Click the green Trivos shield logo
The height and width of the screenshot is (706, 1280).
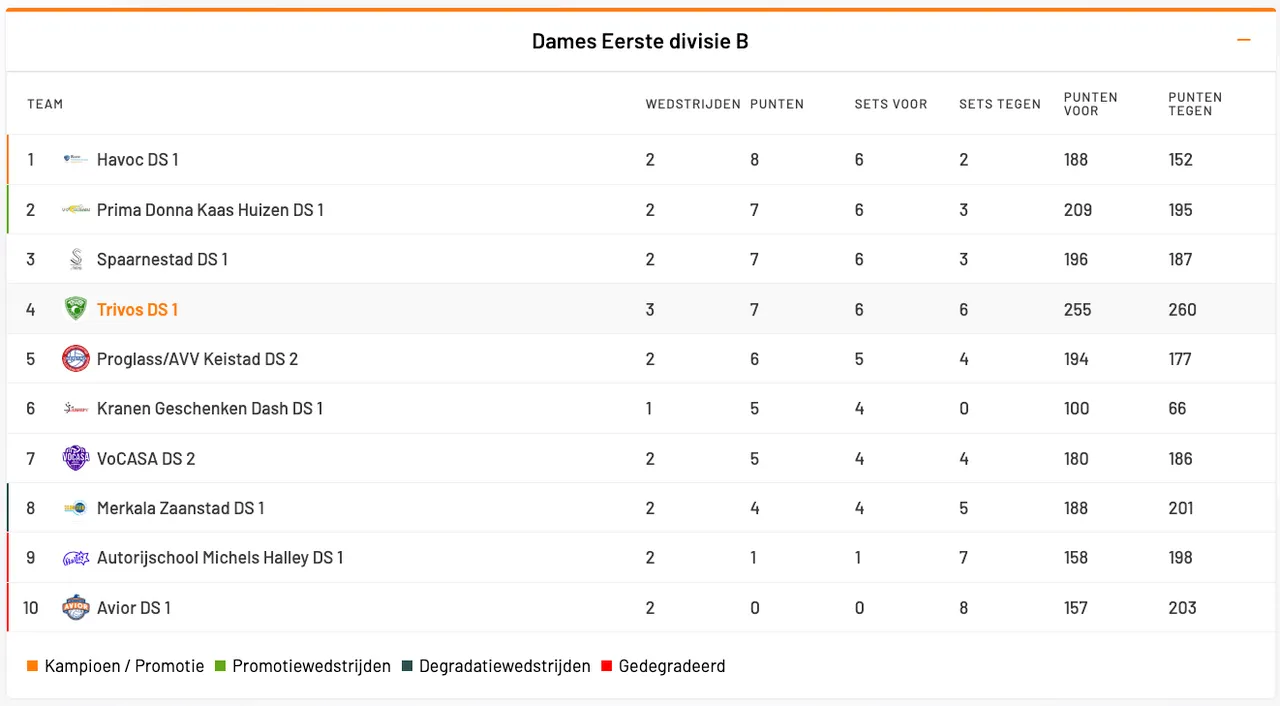coord(76,309)
